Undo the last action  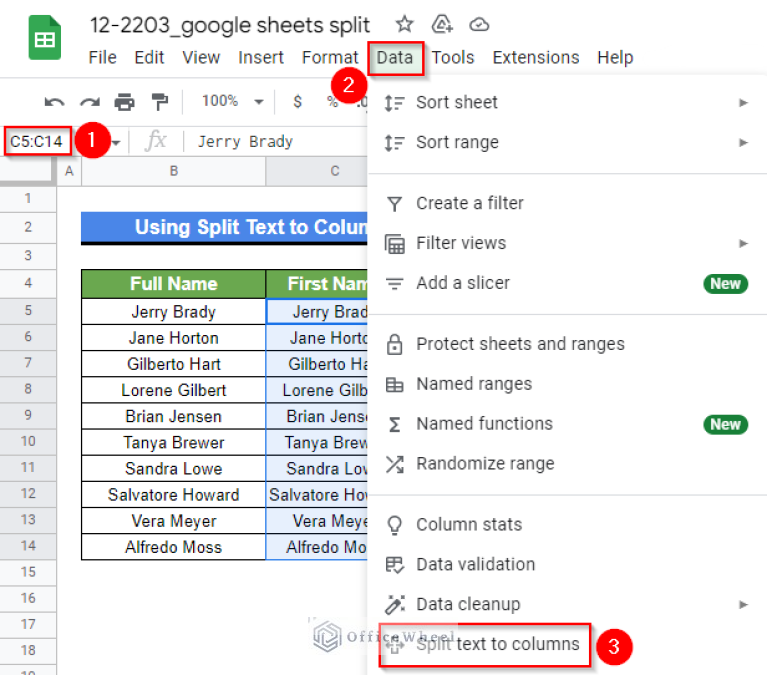point(54,102)
